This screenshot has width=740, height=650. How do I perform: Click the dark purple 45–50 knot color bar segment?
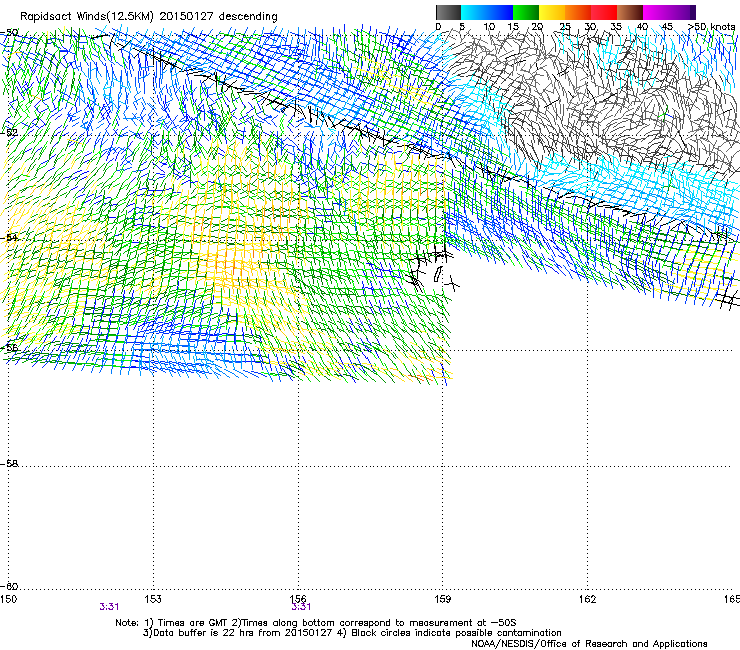click(682, 12)
